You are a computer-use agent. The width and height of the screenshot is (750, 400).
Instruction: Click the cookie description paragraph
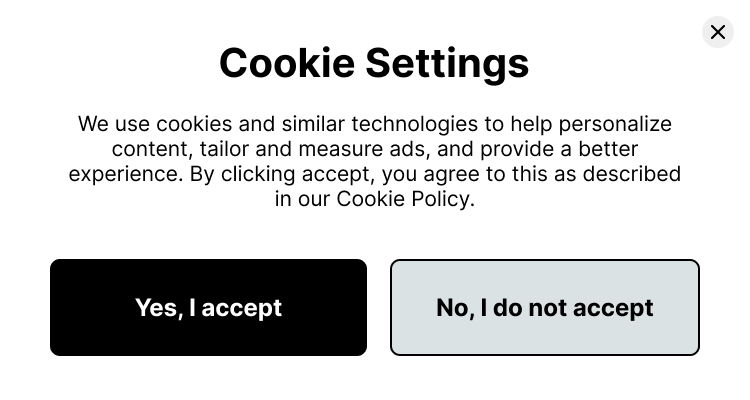coord(374,162)
